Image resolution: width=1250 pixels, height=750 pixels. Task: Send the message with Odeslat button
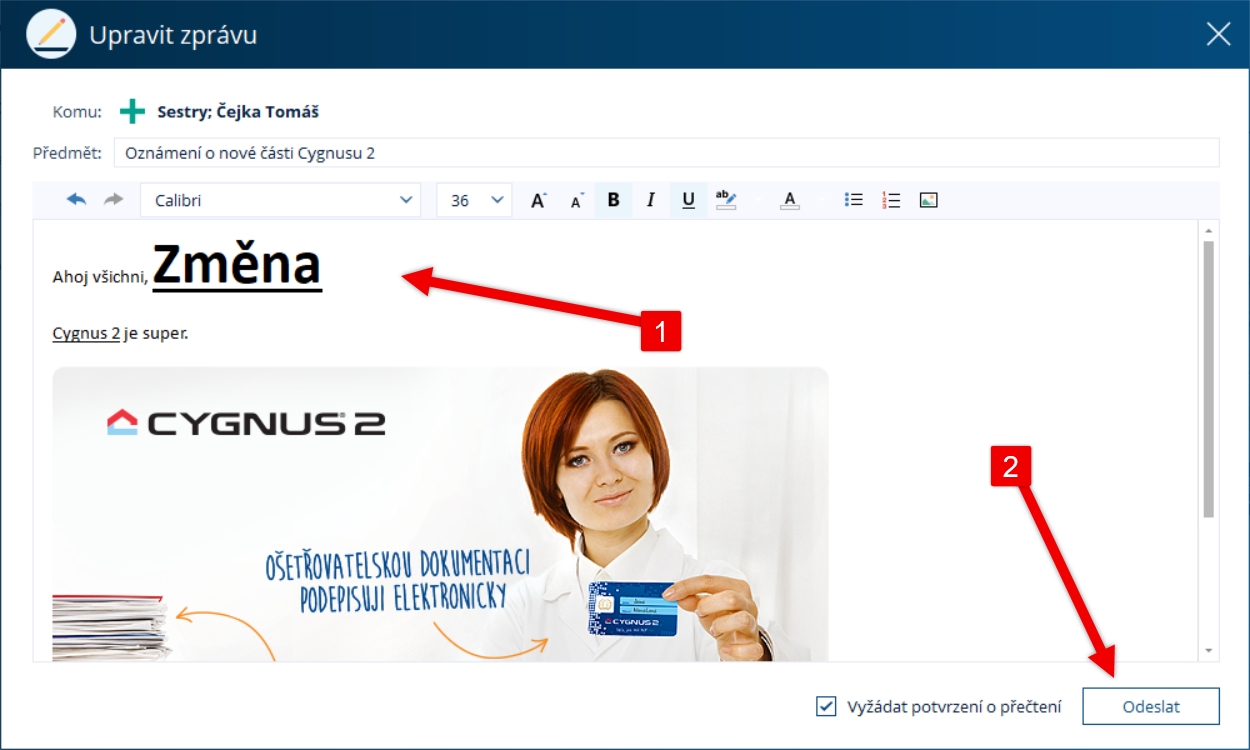click(x=1151, y=706)
